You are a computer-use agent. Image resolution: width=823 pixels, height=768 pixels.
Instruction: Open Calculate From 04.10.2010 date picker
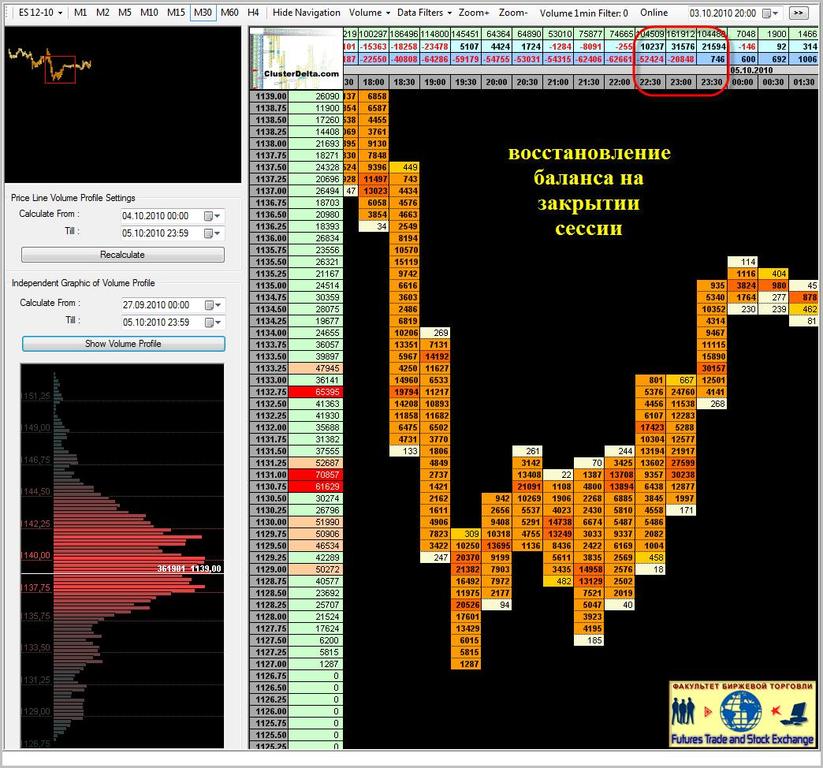213,216
